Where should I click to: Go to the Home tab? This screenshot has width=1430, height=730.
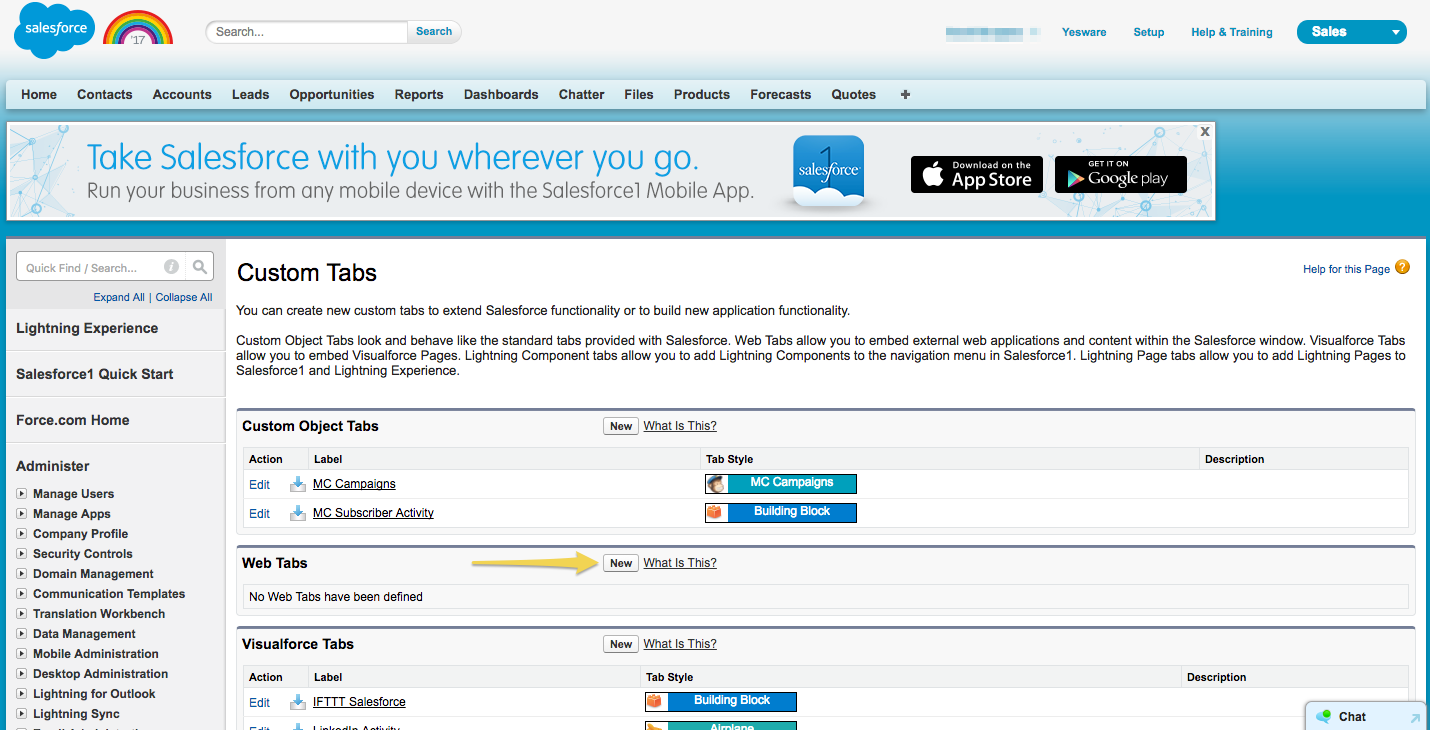click(39, 94)
